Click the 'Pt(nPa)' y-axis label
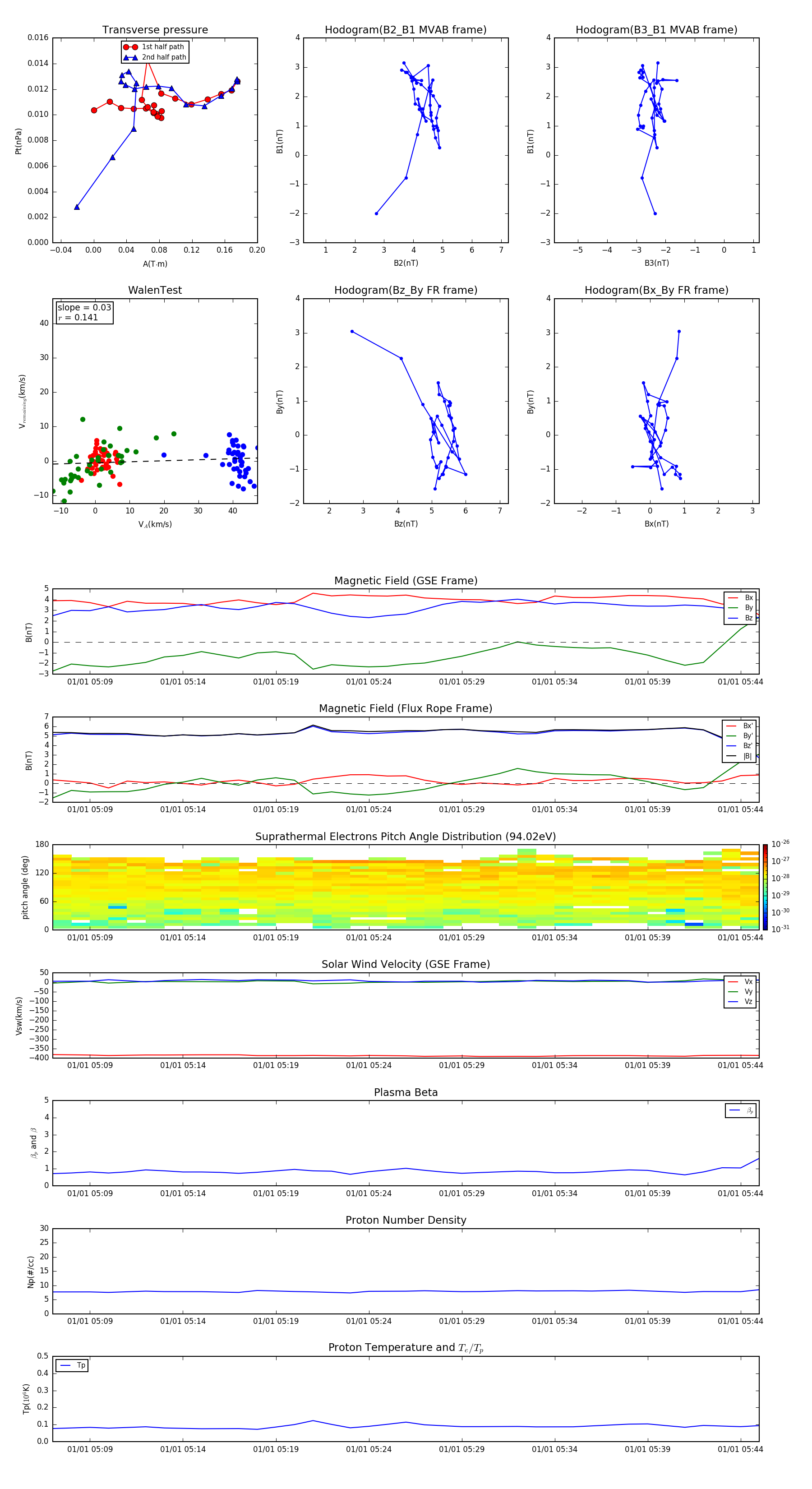Screen dimensions: 812x1489 pyautogui.click(x=18, y=140)
